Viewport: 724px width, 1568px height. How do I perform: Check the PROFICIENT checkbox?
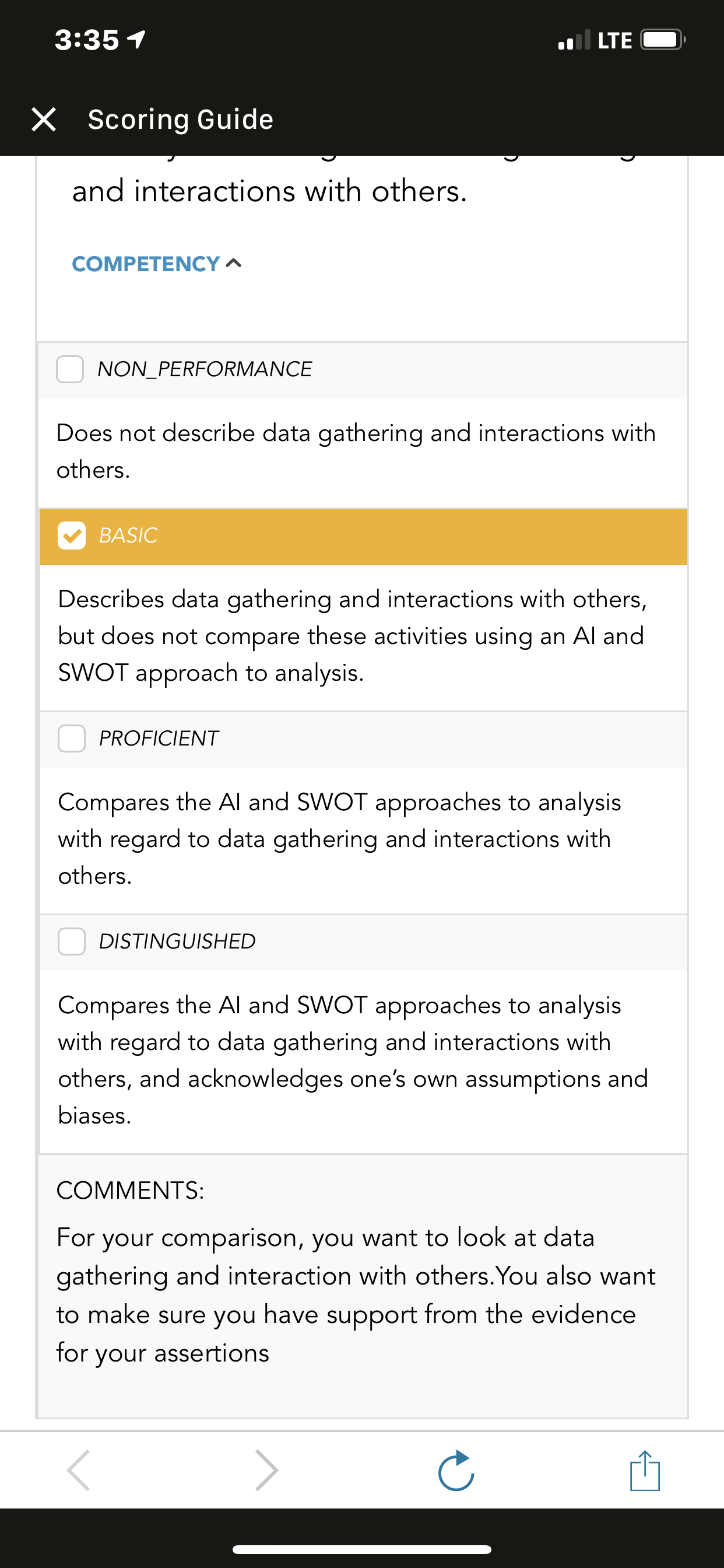tap(71, 738)
